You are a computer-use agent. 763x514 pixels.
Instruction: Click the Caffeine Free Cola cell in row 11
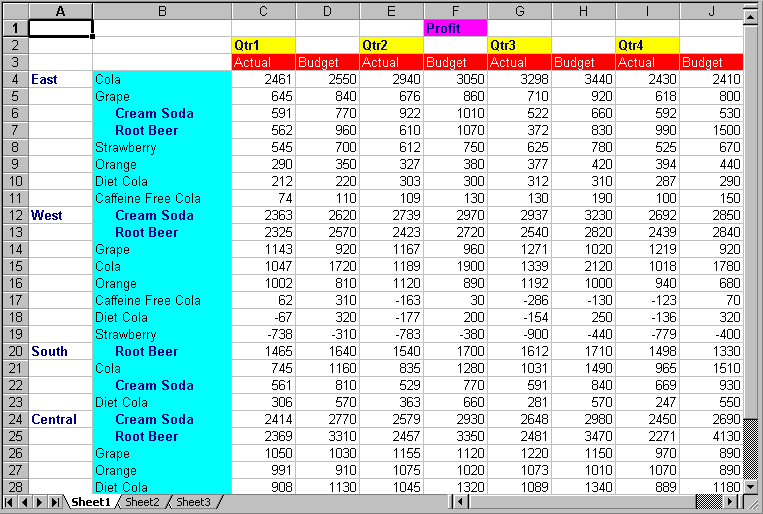pos(162,198)
